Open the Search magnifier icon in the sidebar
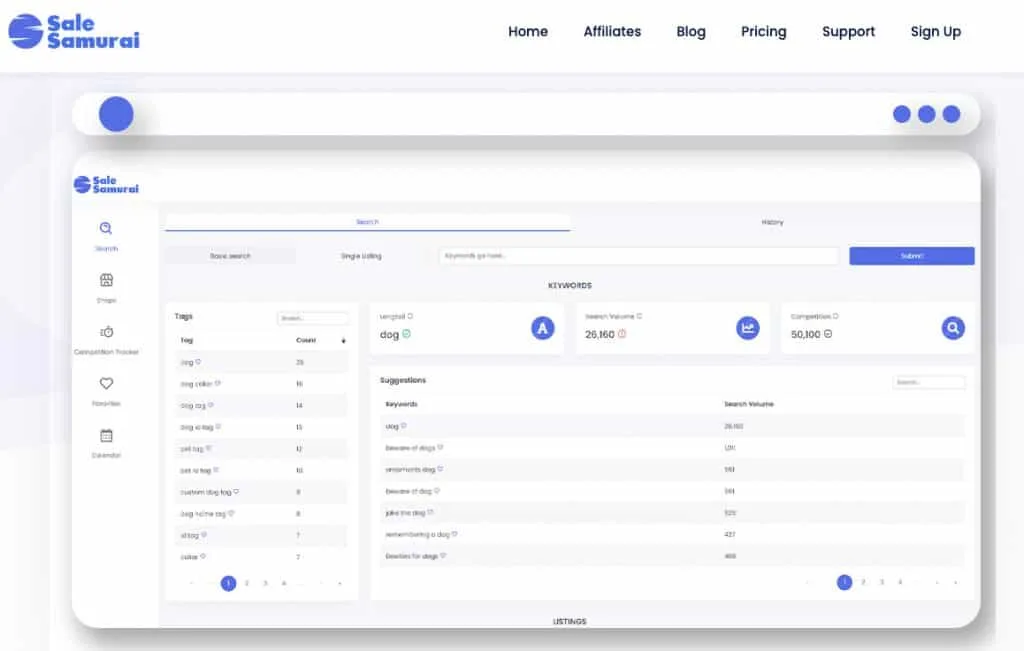1024x651 pixels. 106,228
